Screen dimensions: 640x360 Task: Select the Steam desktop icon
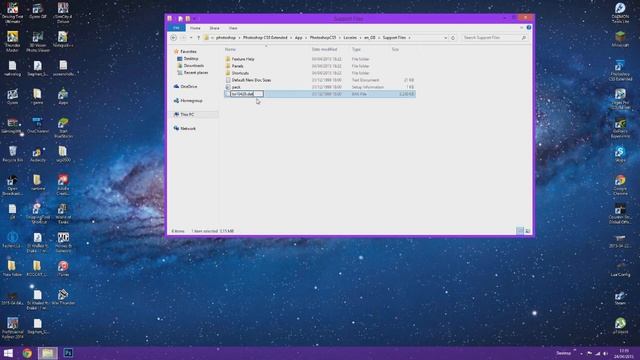620,298
